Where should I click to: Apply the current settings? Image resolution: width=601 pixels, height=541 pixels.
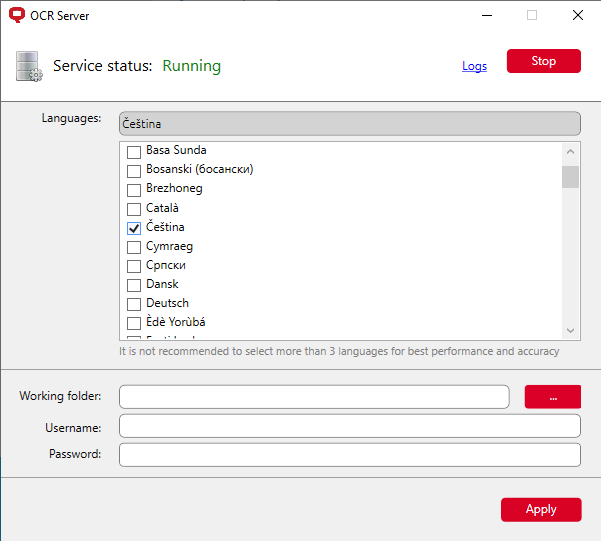[x=541, y=510]
